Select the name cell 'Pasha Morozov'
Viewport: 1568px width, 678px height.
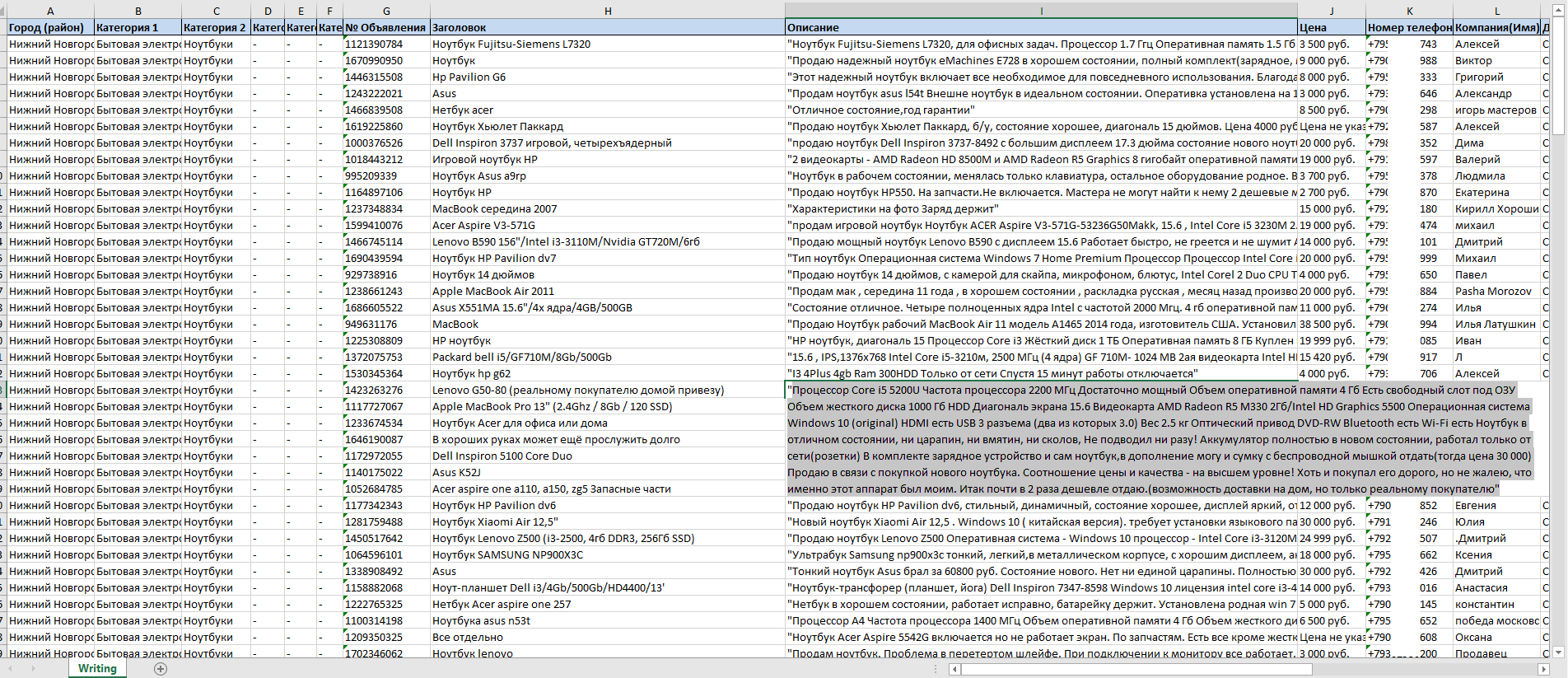click(x=1496, y=291)
